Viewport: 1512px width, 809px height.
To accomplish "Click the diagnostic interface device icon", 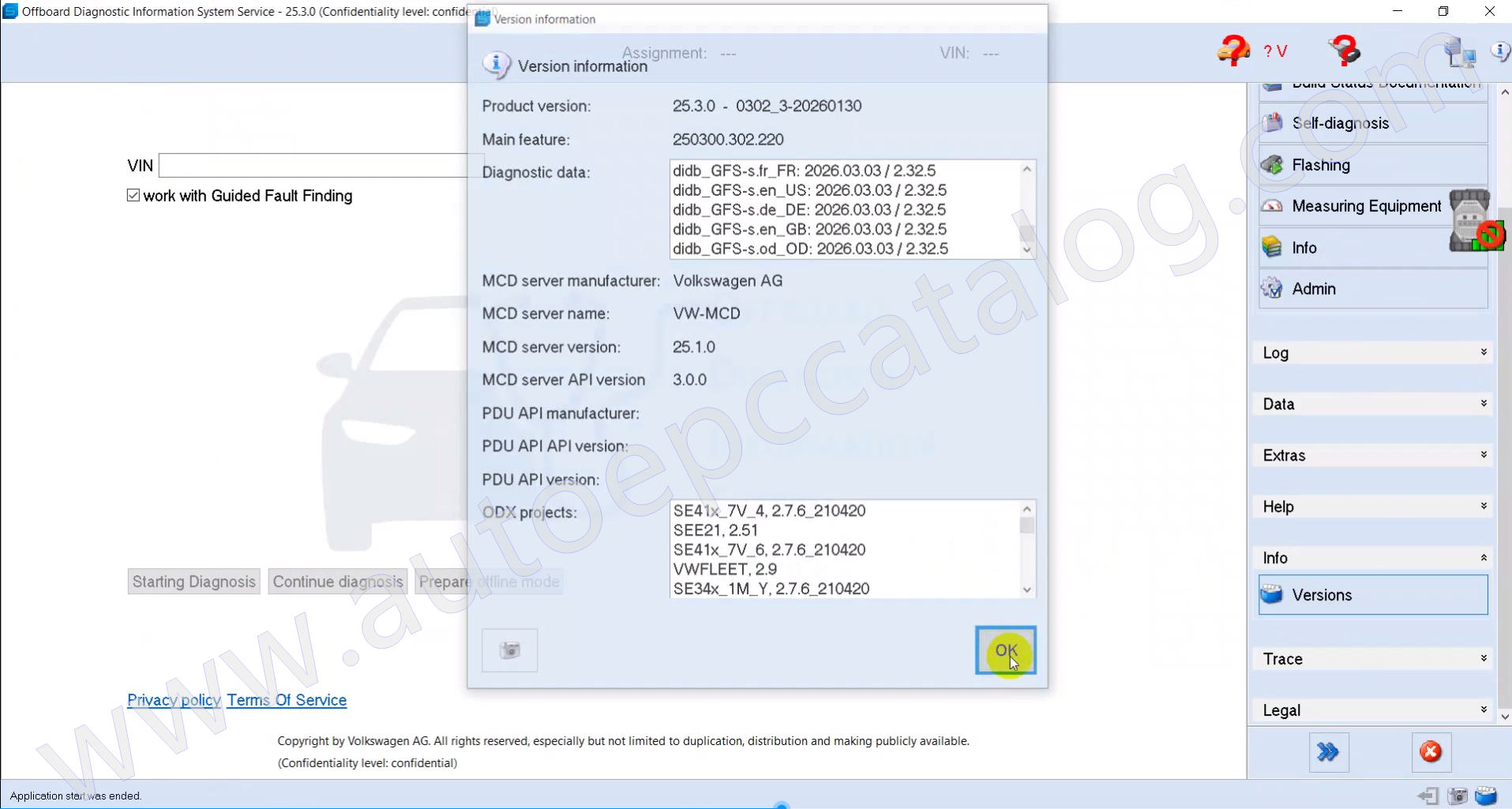I will (1470, 220).
